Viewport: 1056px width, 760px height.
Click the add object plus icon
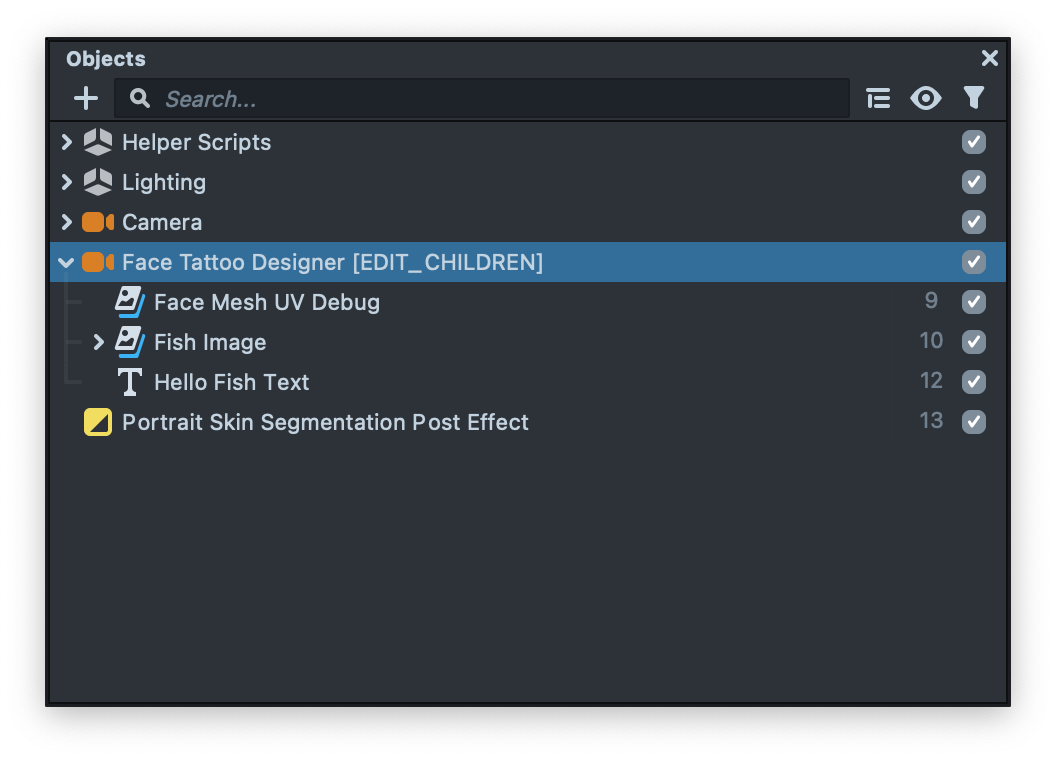tap(86, 98)
